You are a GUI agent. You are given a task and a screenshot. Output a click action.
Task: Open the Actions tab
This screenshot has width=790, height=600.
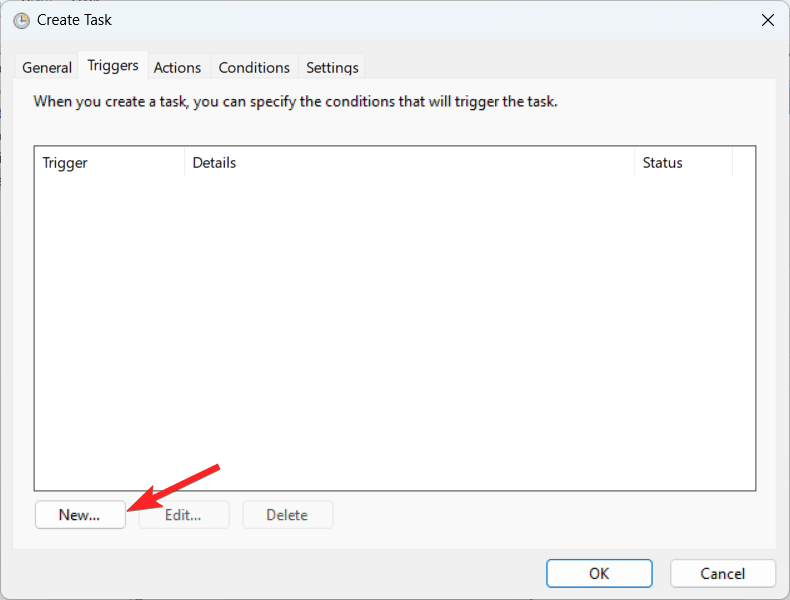177,67
